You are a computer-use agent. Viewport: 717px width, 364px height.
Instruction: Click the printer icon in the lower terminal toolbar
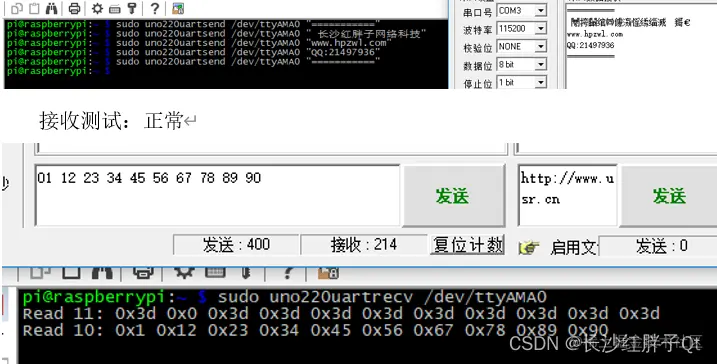click(x=143, y=273)
